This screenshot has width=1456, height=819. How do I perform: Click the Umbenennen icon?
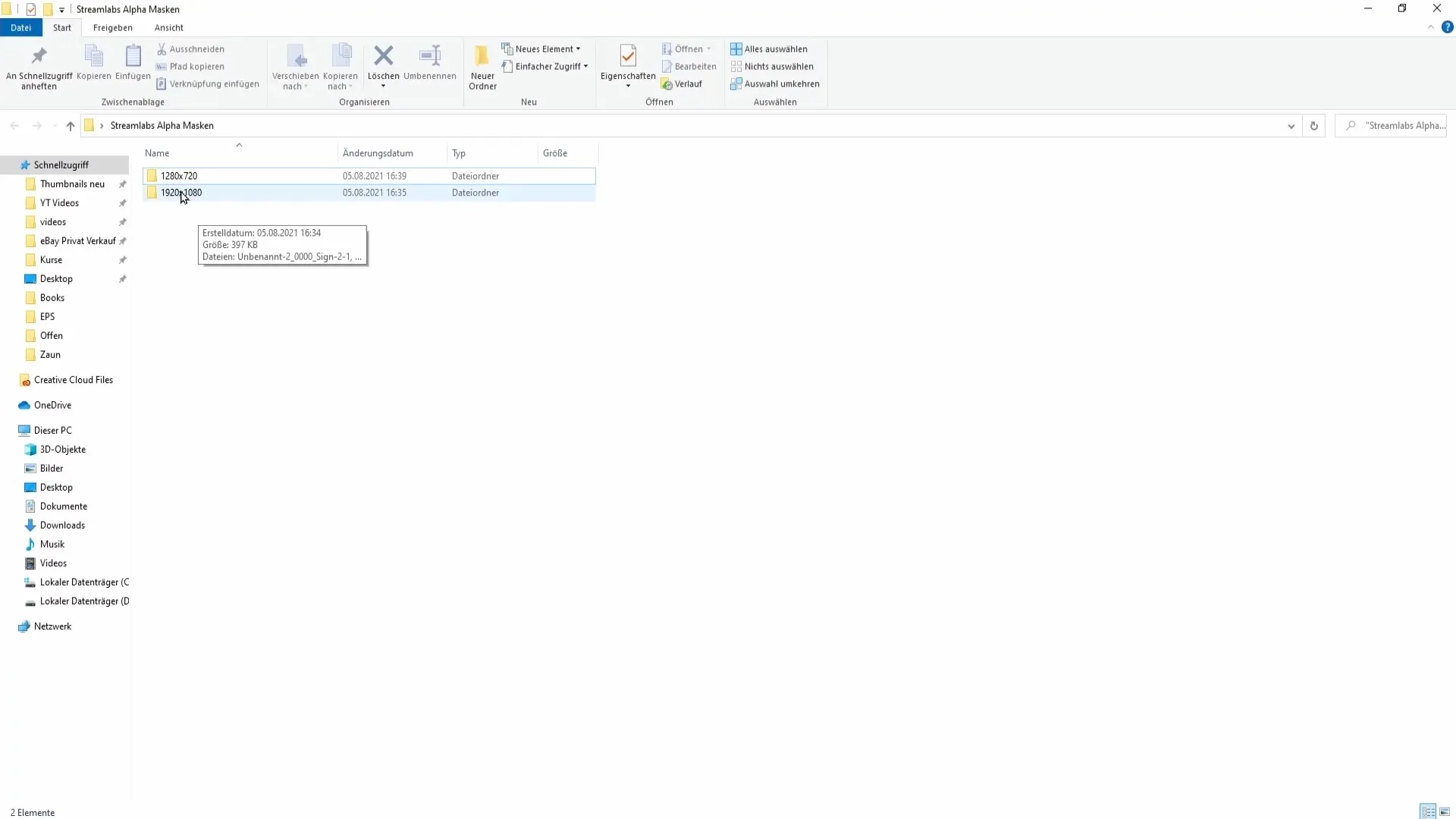[x=430, y=55]
